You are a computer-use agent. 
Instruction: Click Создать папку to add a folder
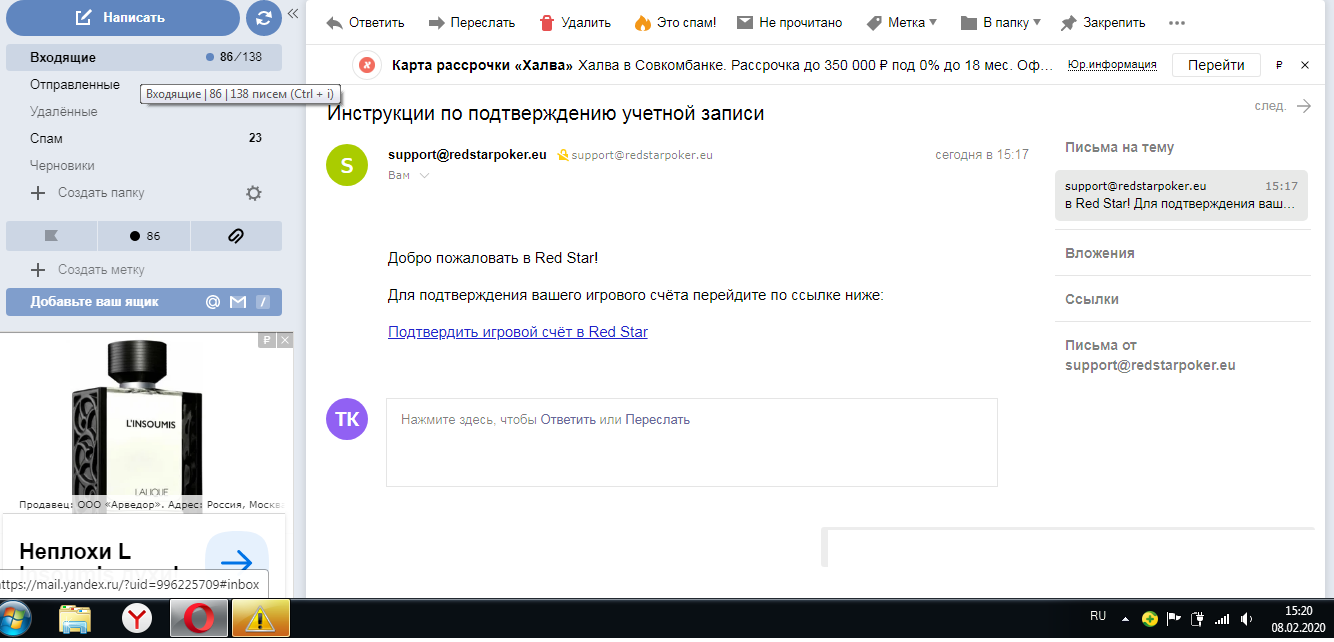[88, 192]
